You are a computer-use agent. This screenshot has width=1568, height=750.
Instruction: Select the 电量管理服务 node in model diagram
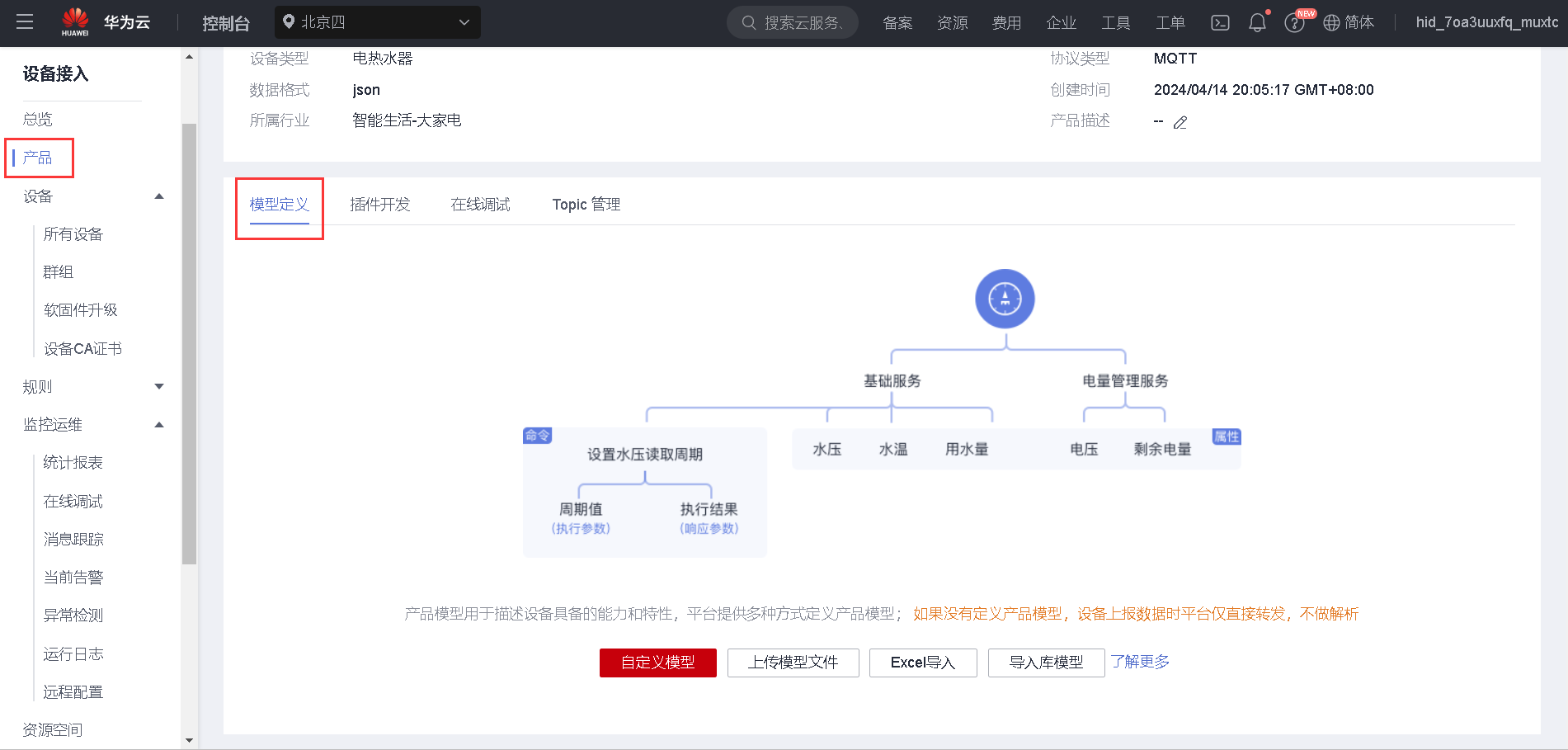[1126, 381]
